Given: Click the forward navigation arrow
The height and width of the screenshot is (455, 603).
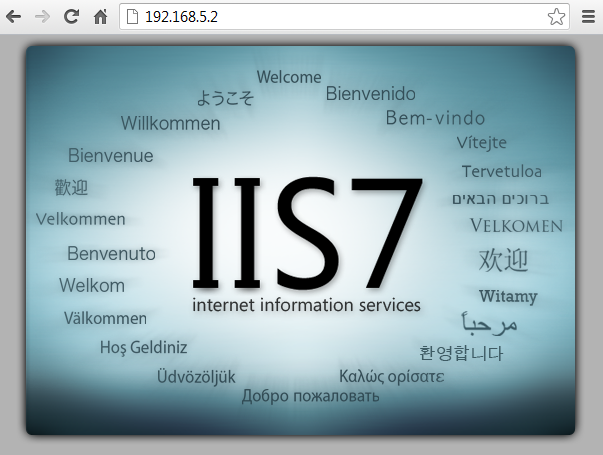Looking at the screenshot, I should [x=42, y=17].
